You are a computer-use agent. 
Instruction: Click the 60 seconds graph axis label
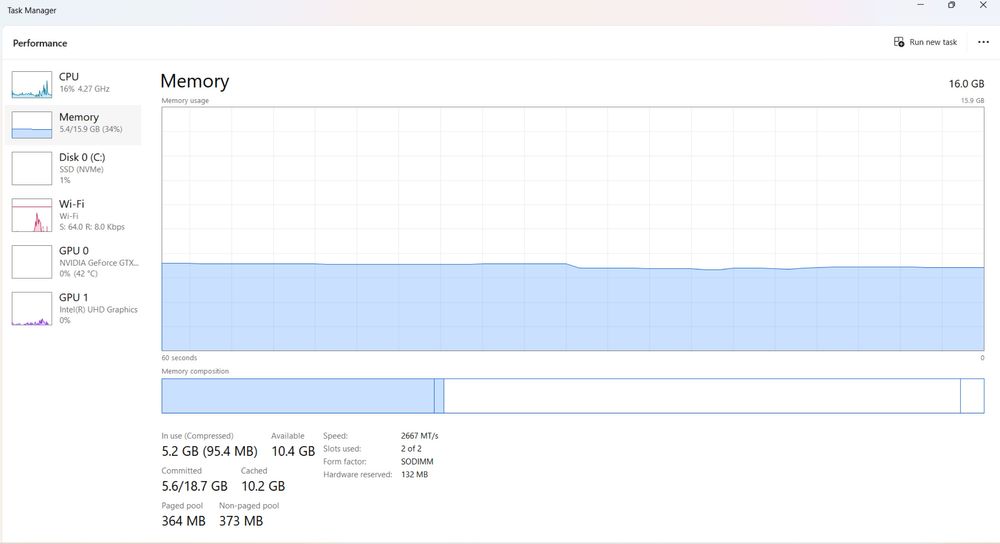point(179,358)
